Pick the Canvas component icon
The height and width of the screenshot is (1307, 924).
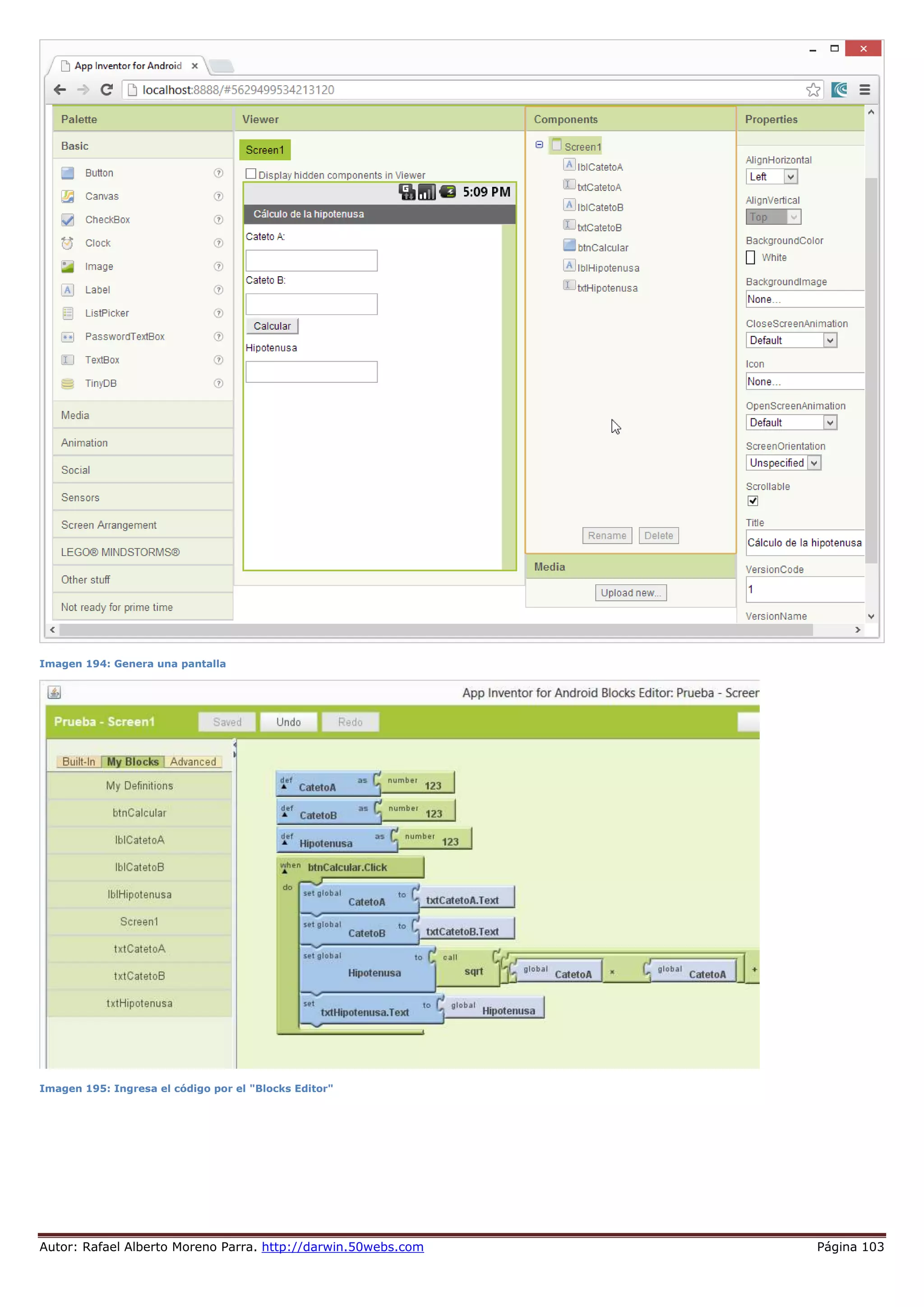click(x=68, y=196)
